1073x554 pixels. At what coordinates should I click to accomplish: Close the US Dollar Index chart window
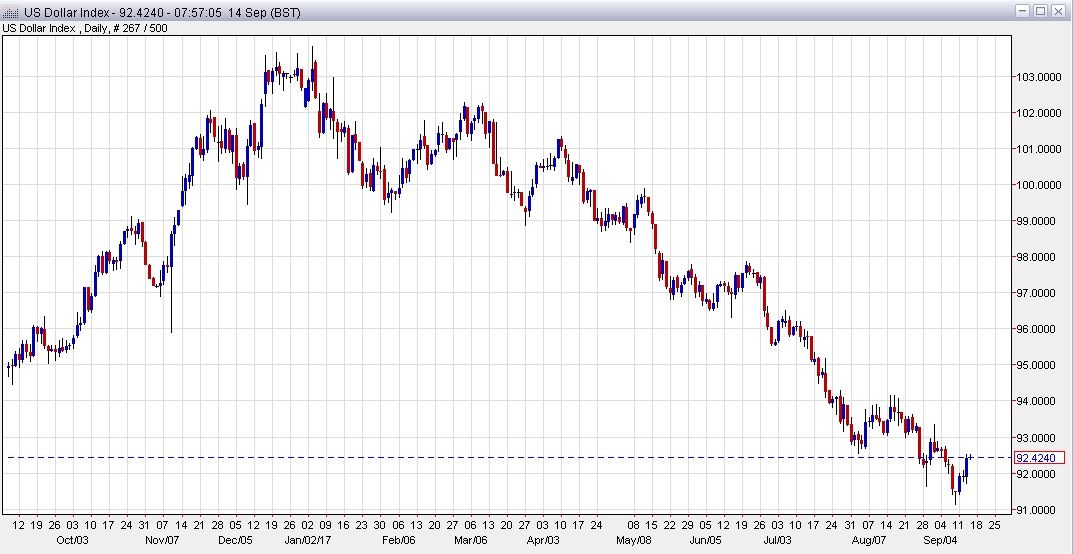click(x=1058, y=10)
